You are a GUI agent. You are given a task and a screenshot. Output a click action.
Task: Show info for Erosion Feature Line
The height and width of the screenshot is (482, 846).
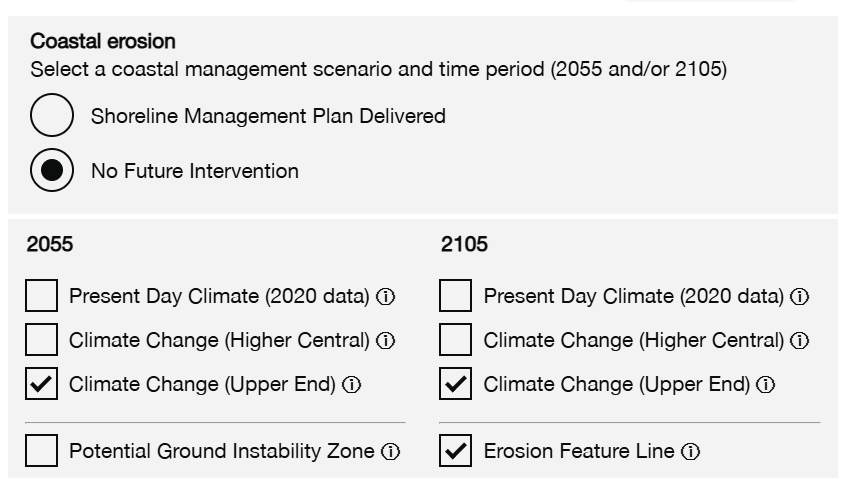(690, 452)
